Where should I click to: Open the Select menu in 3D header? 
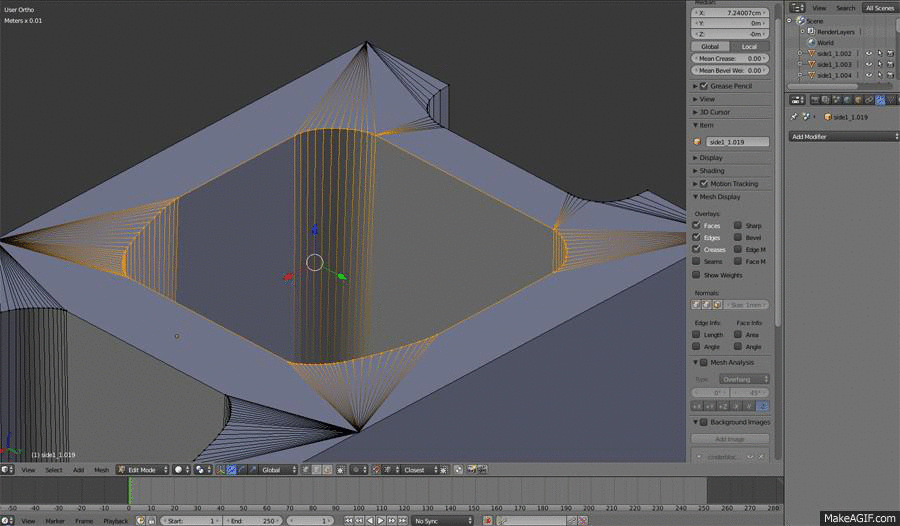click(x=54, y=470)
